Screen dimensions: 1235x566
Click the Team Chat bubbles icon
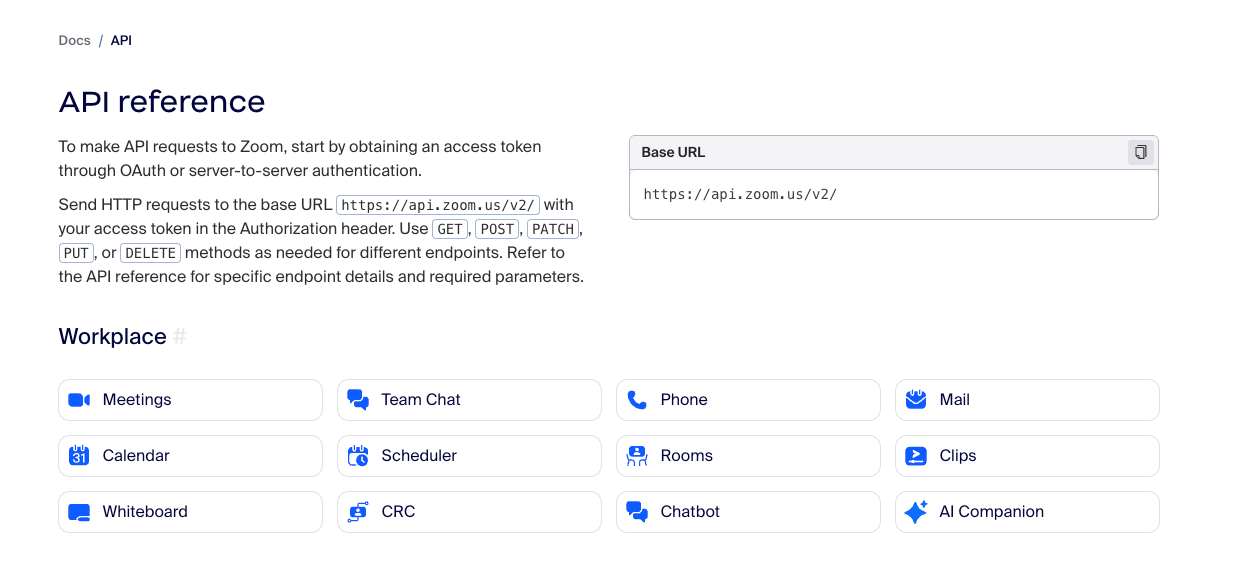pos(358,400)
